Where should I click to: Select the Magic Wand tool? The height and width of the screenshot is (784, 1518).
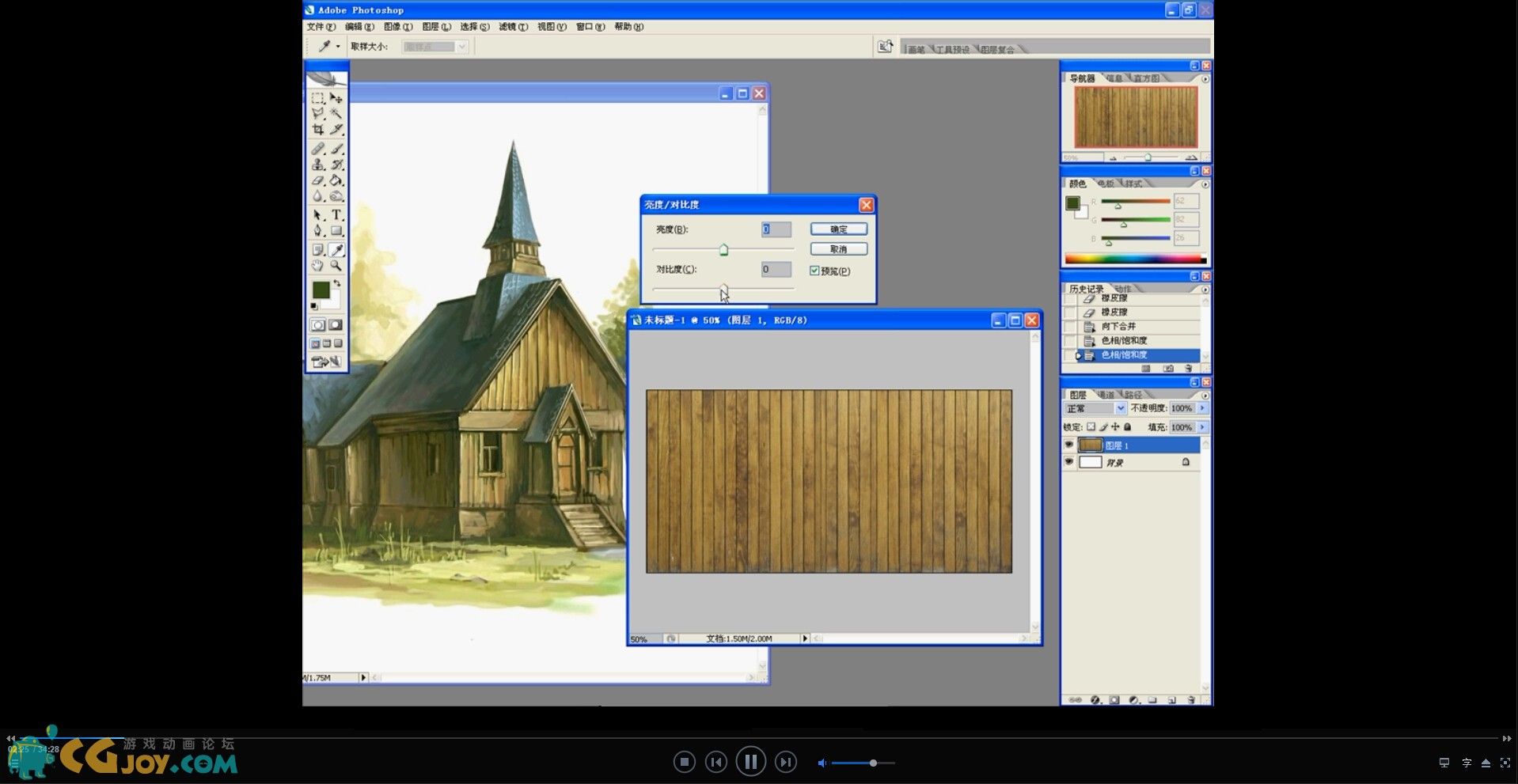coord(336,114)
